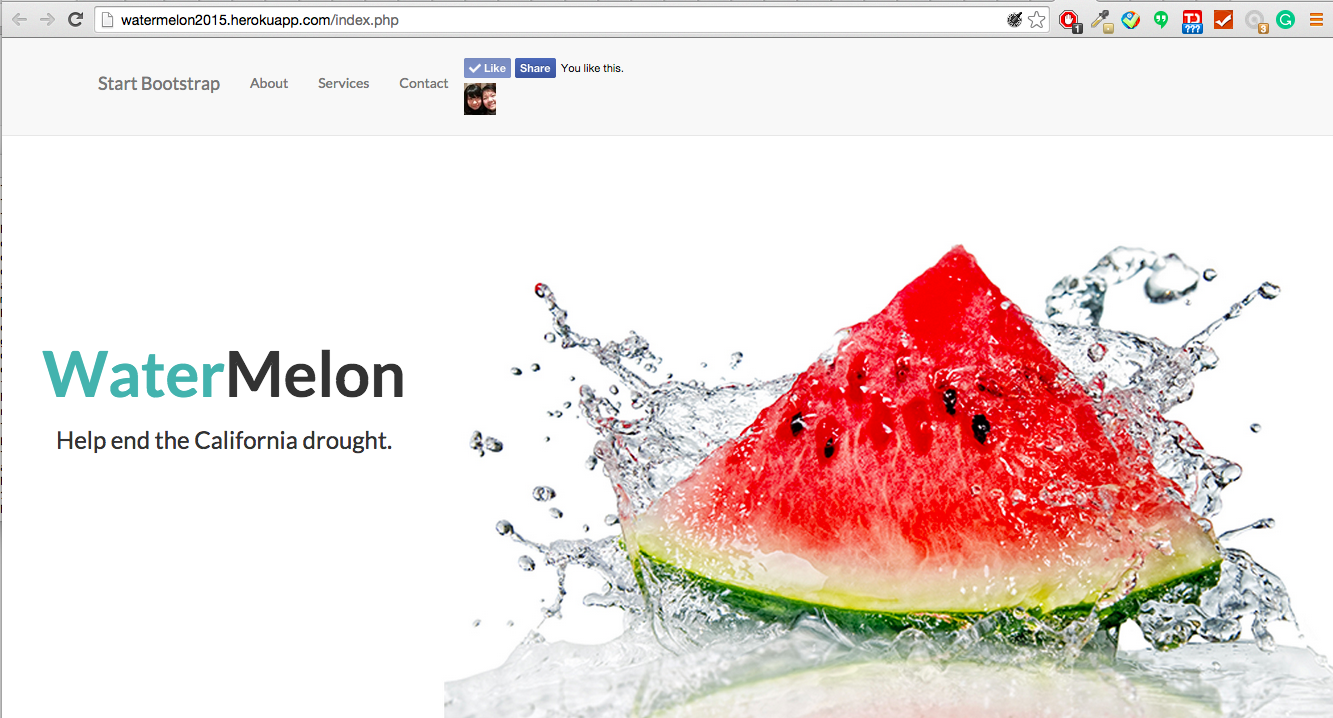Screen dimensions: 1333x718
Task: Open the Hangouts quote-bubble extension
Action: pos(1161,19)
